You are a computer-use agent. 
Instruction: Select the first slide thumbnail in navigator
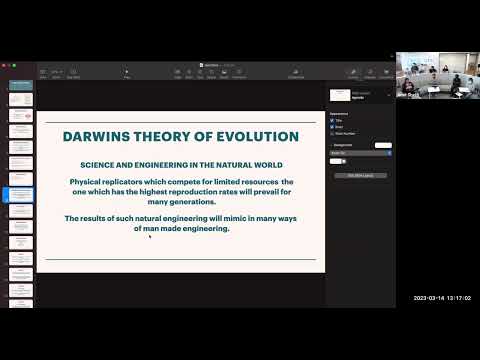click(x=21, y=85)
